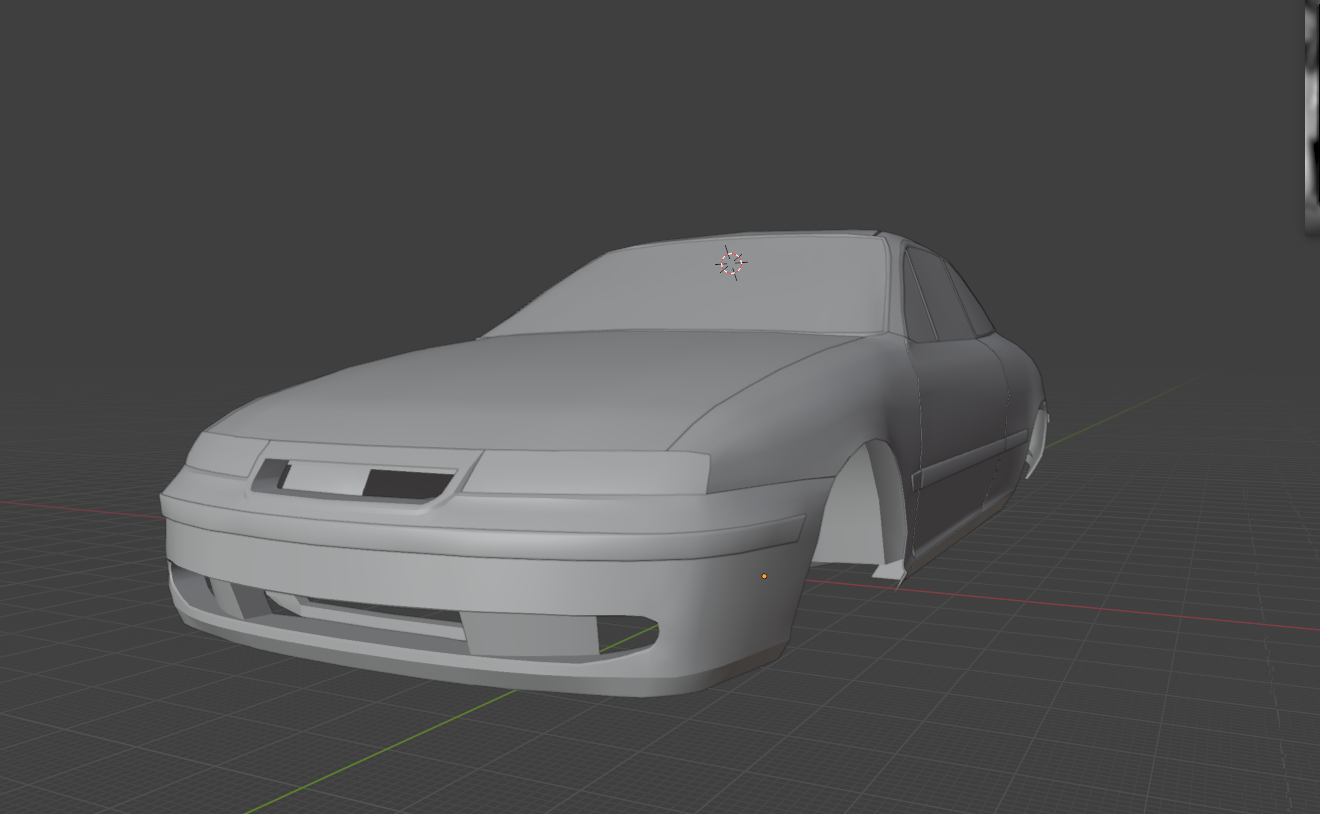Click the 3D cursor on the windshield
This screenshot has width=1320, height=814.
point(732,263)
